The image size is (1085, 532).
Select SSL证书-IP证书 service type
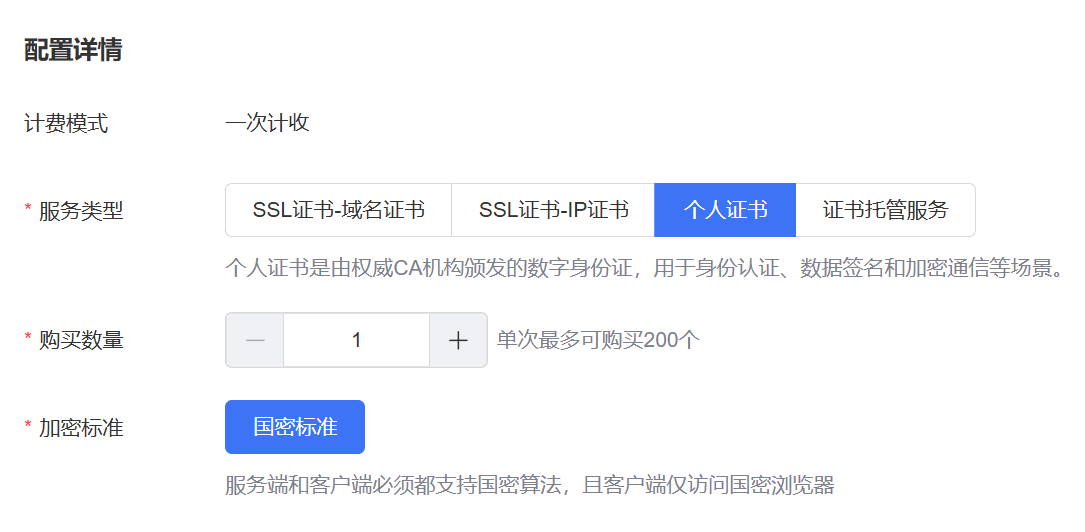click(553, 210)
